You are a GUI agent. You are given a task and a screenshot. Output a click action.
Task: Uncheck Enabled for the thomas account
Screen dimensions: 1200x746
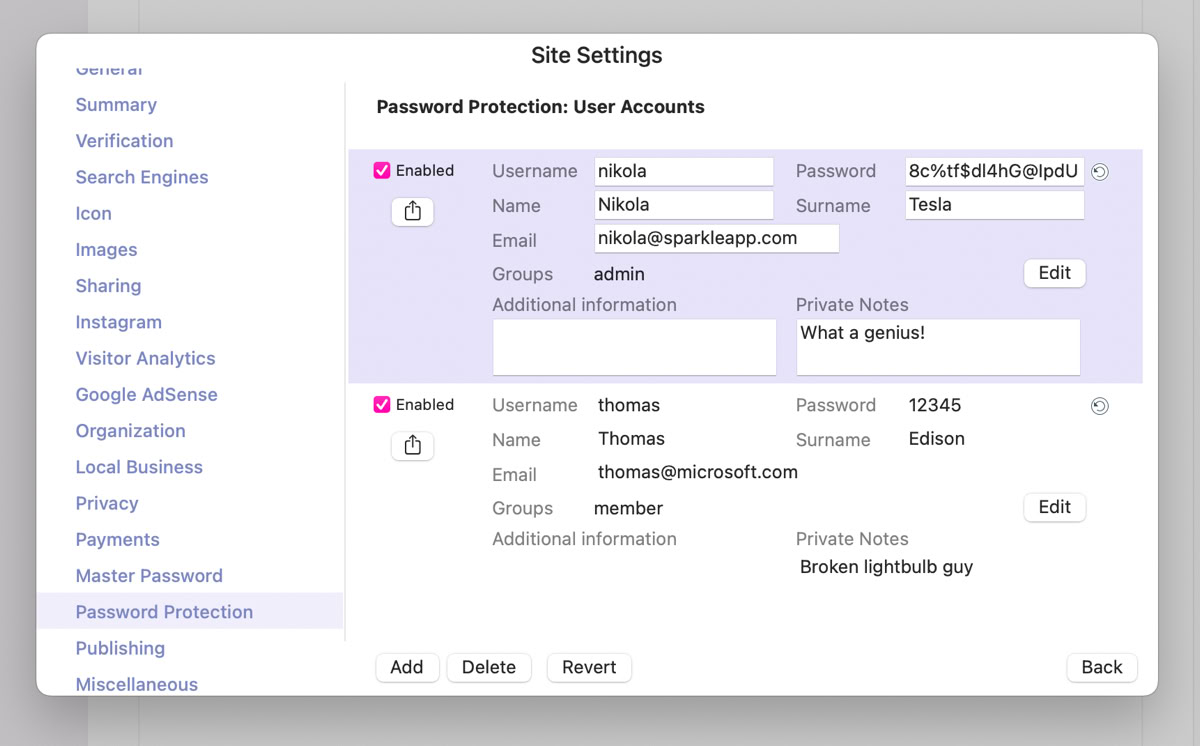[x=382, y=405]
